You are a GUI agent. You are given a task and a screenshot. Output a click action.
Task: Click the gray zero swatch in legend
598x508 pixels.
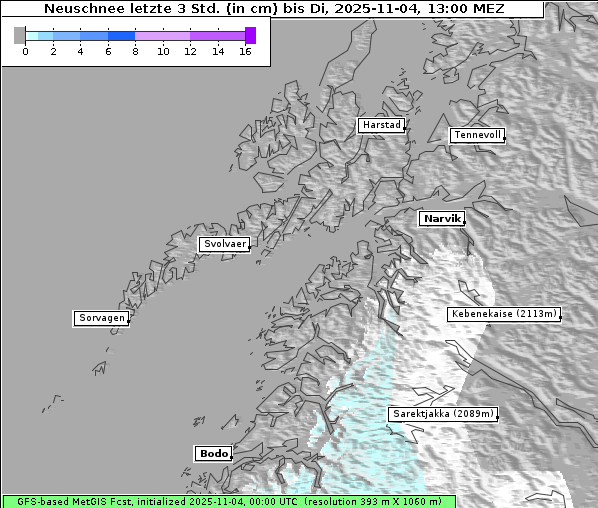click(19, 35)
